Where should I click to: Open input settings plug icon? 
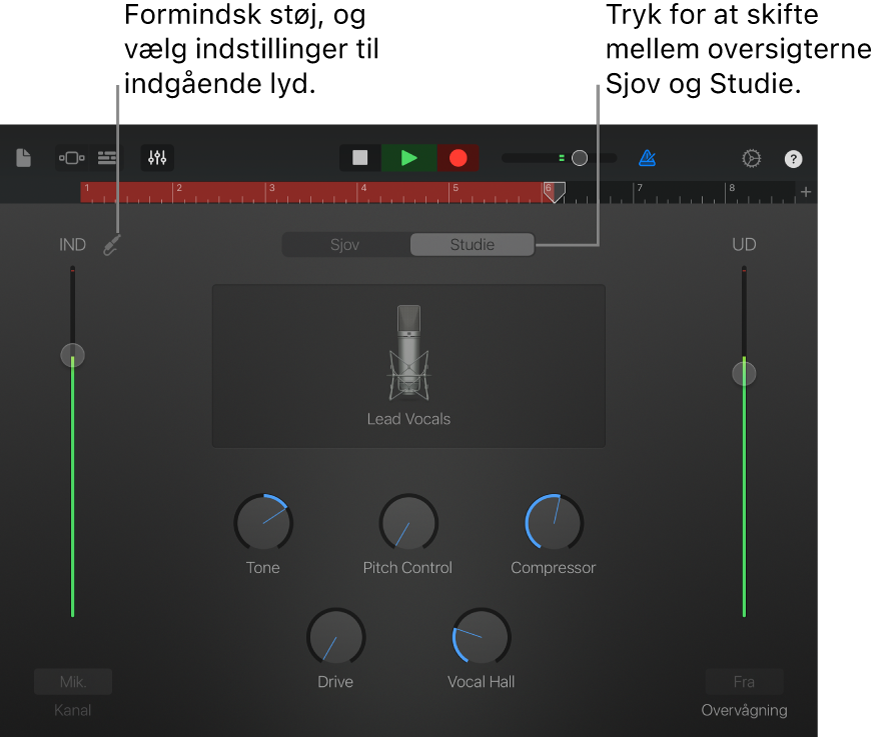(112, 245)
